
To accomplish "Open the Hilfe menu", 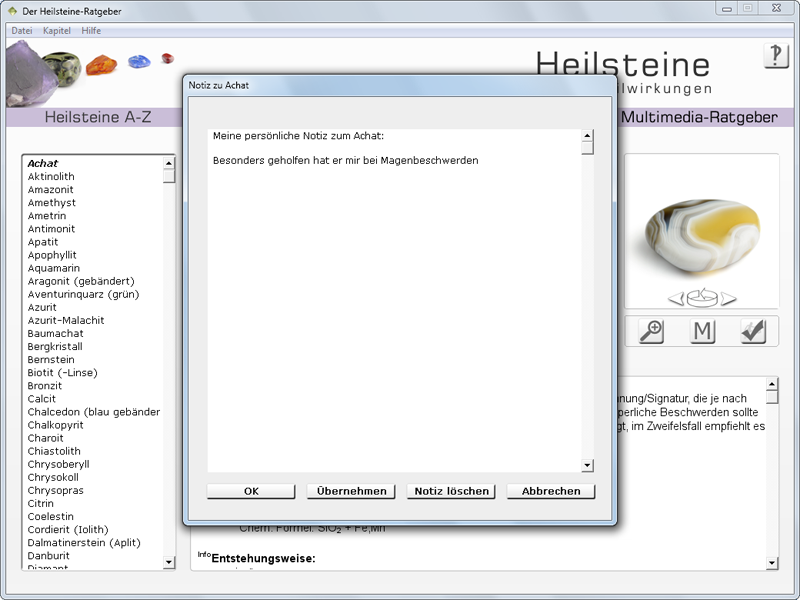I will click(x=91, y=31).
